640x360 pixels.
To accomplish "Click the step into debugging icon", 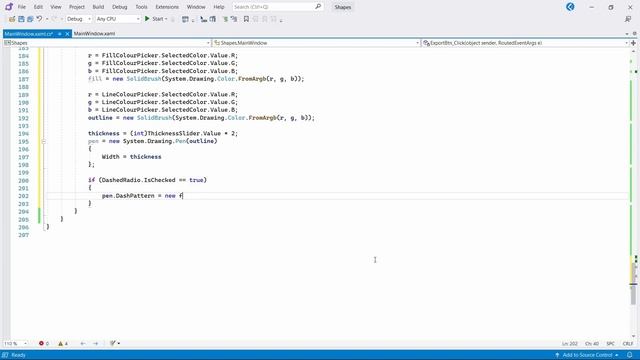I will [x=203, y=19].
